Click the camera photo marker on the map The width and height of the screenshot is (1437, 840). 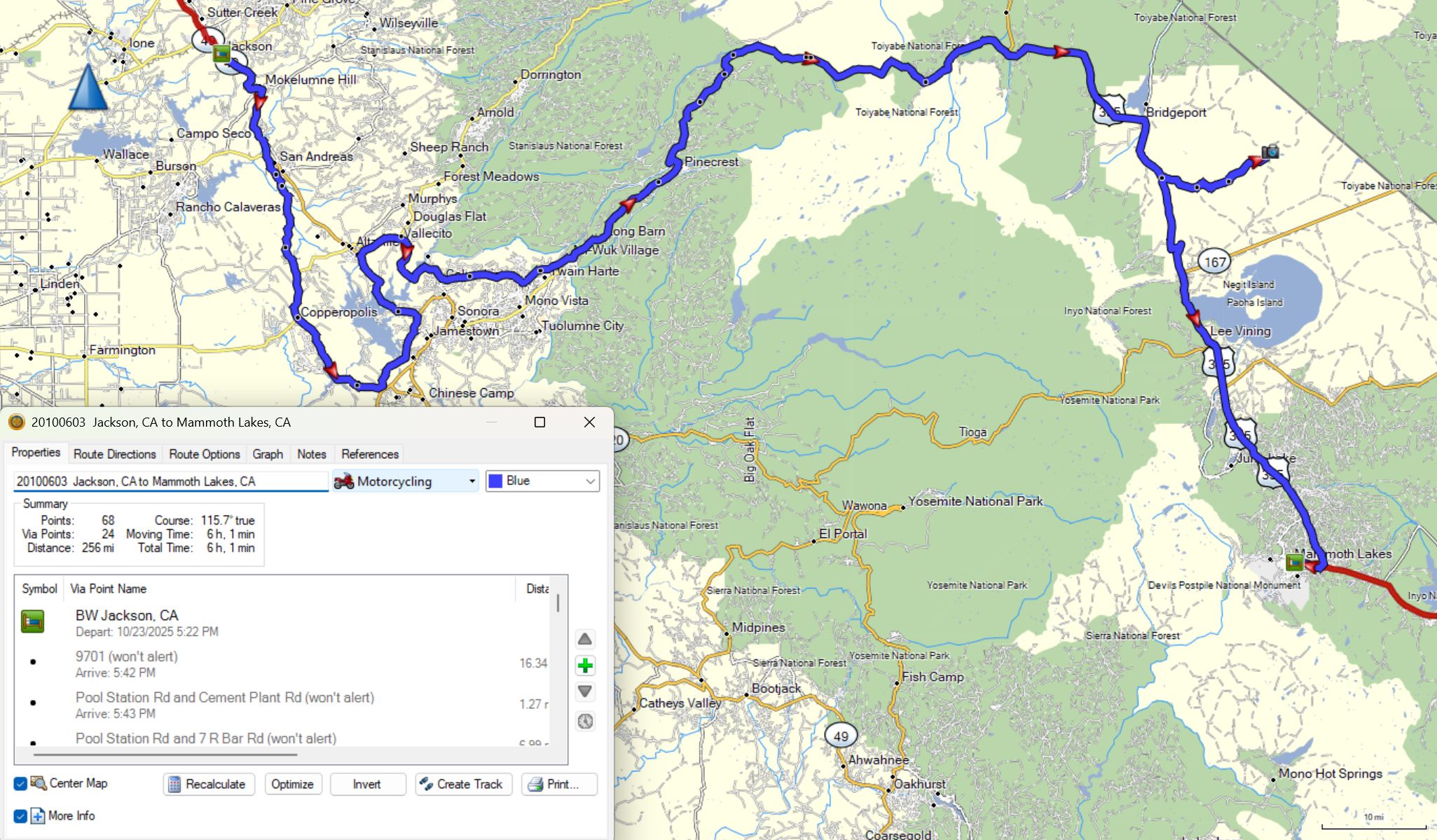pyautogui.click(x=1270, y=152)
